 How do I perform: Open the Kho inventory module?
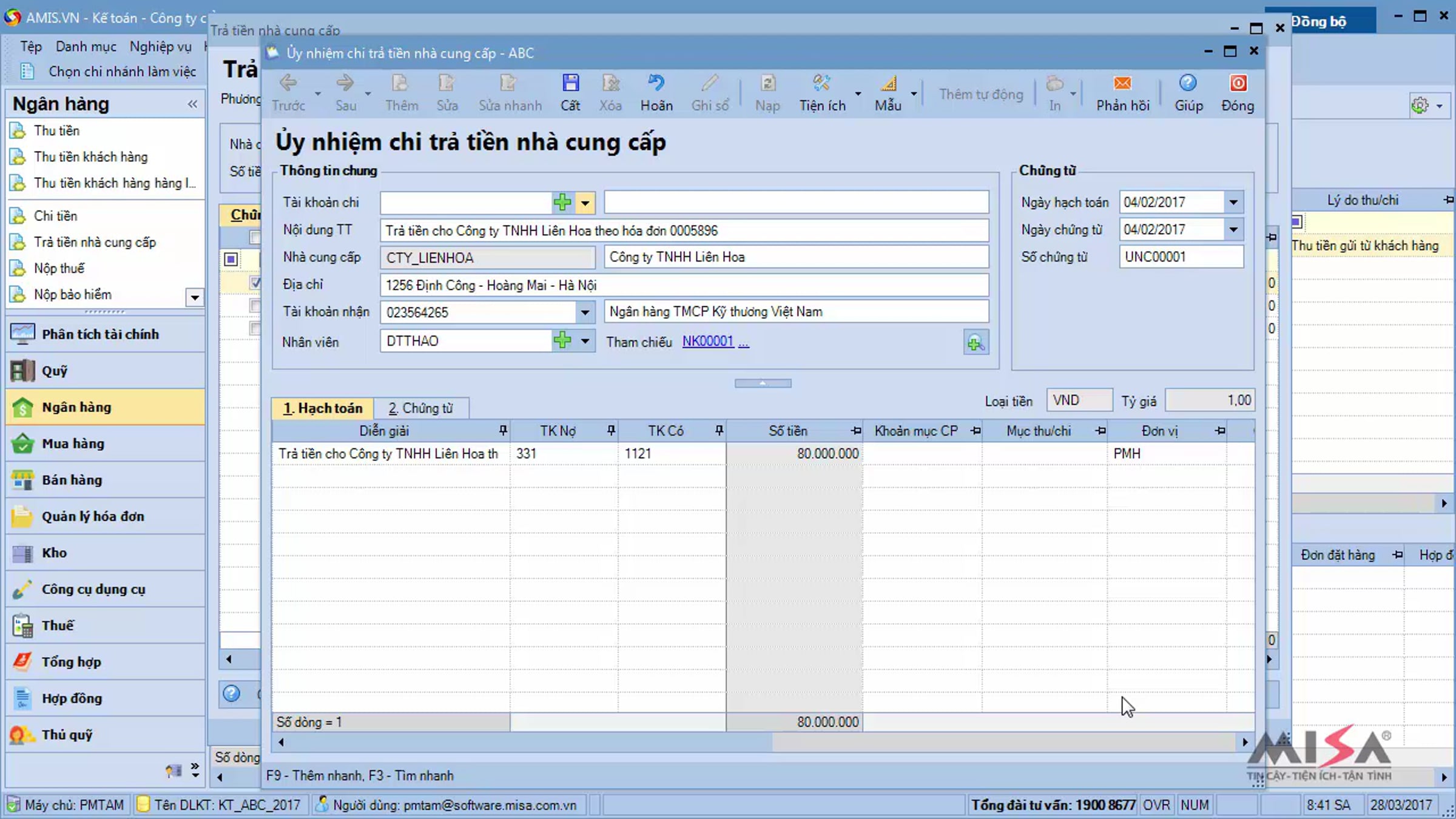click(105, 553)
